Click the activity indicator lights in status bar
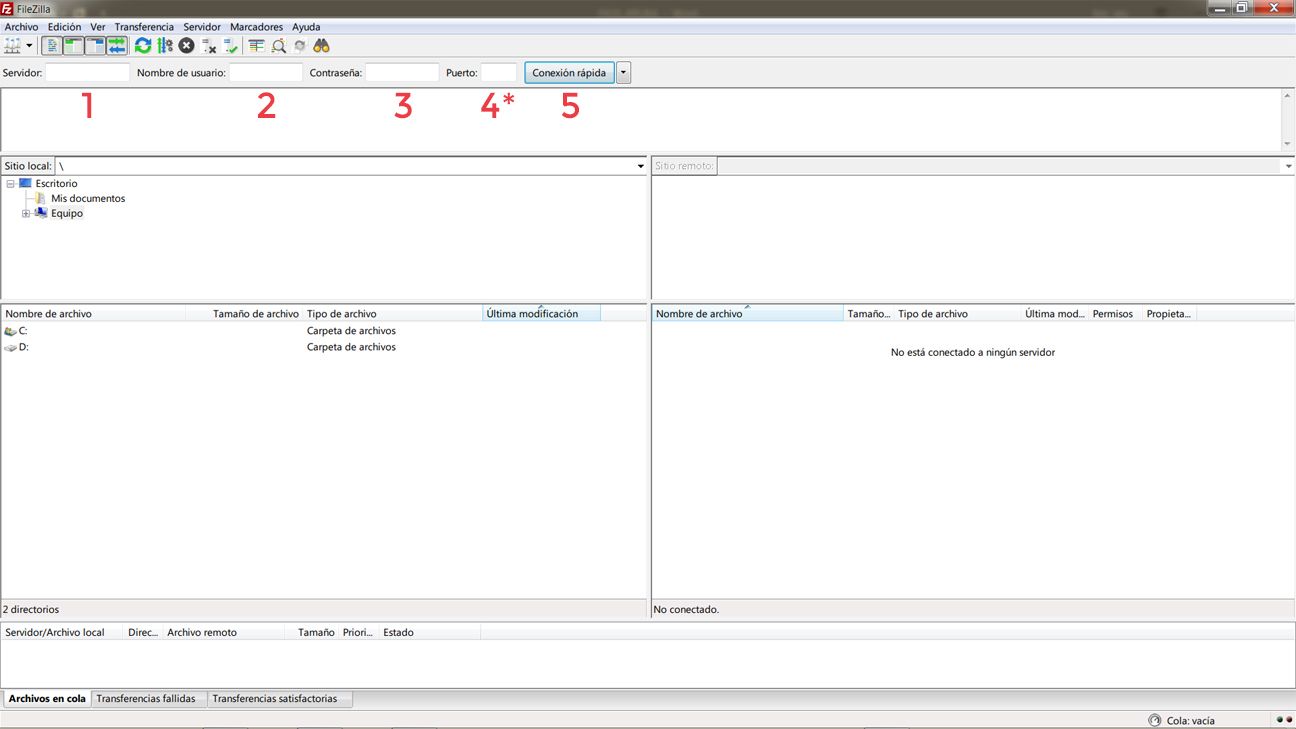The height and width of the screenshot is (729, 1296). (x=1284, y=720)
